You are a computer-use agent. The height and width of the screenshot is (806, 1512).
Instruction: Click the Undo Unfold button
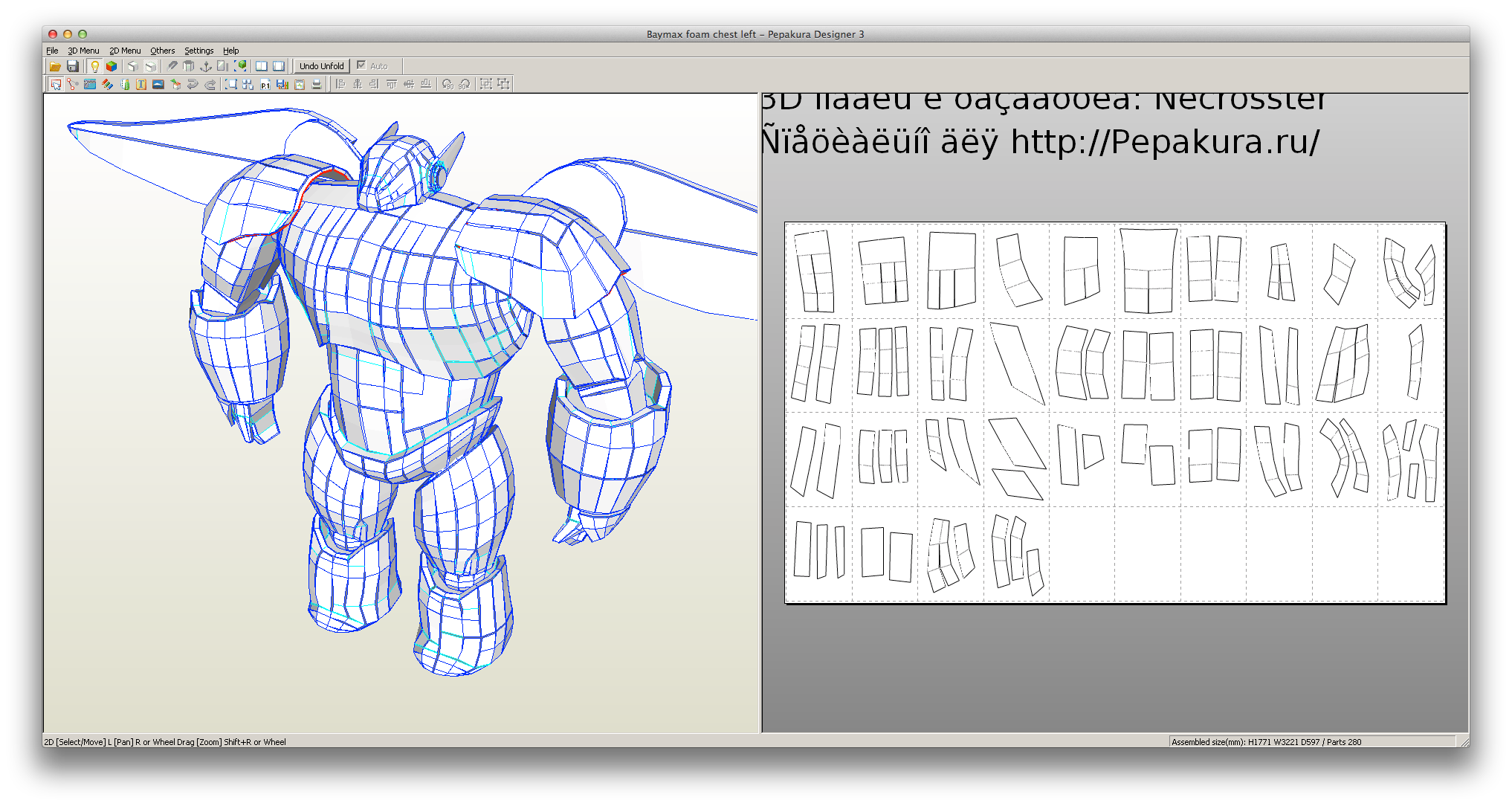(x=321, y=66)
